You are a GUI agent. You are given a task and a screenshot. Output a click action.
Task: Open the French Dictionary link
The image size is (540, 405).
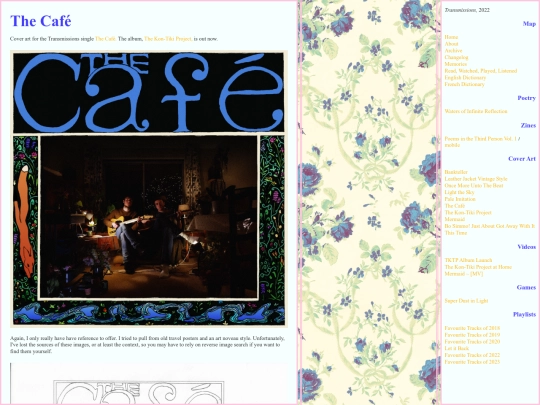coord(465,84)
